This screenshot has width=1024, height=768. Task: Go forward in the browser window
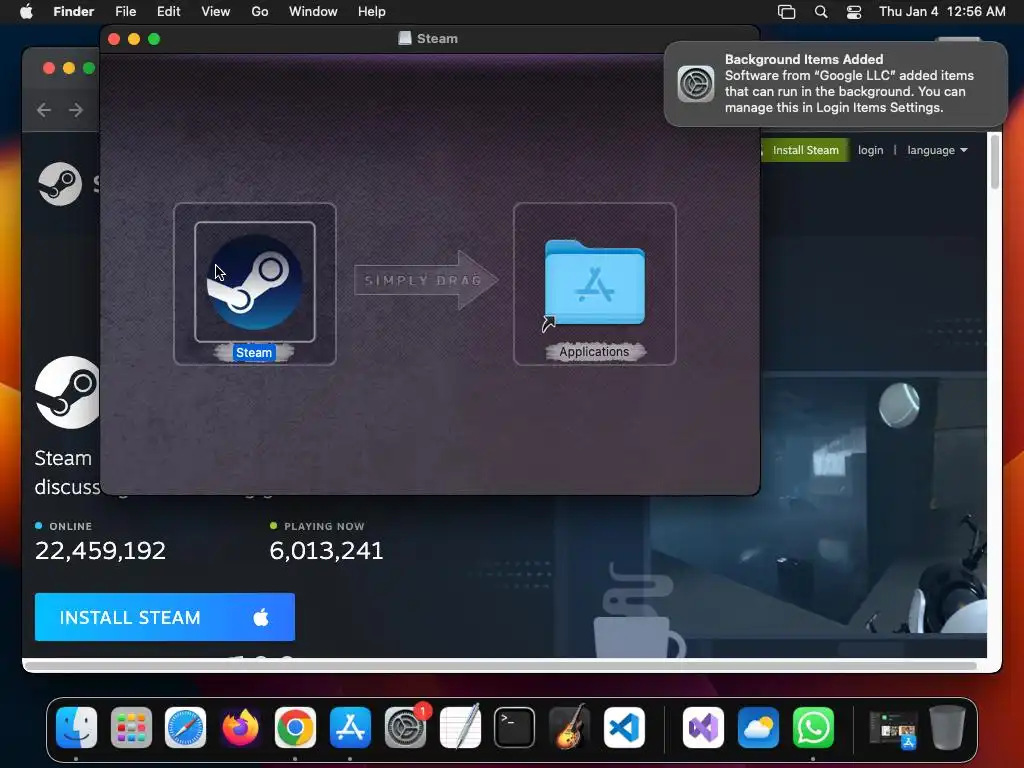[76, 110]
